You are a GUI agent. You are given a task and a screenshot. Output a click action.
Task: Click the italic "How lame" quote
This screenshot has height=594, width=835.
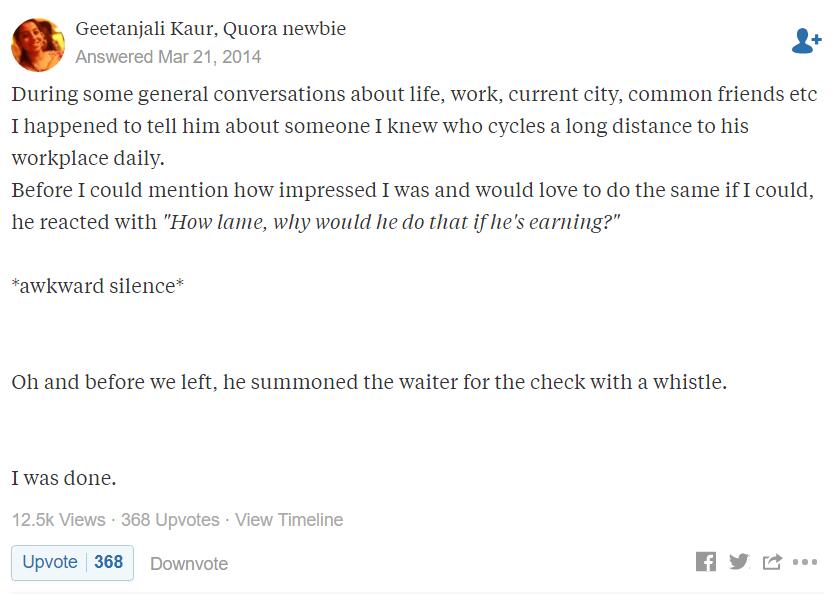click(391, 222)
